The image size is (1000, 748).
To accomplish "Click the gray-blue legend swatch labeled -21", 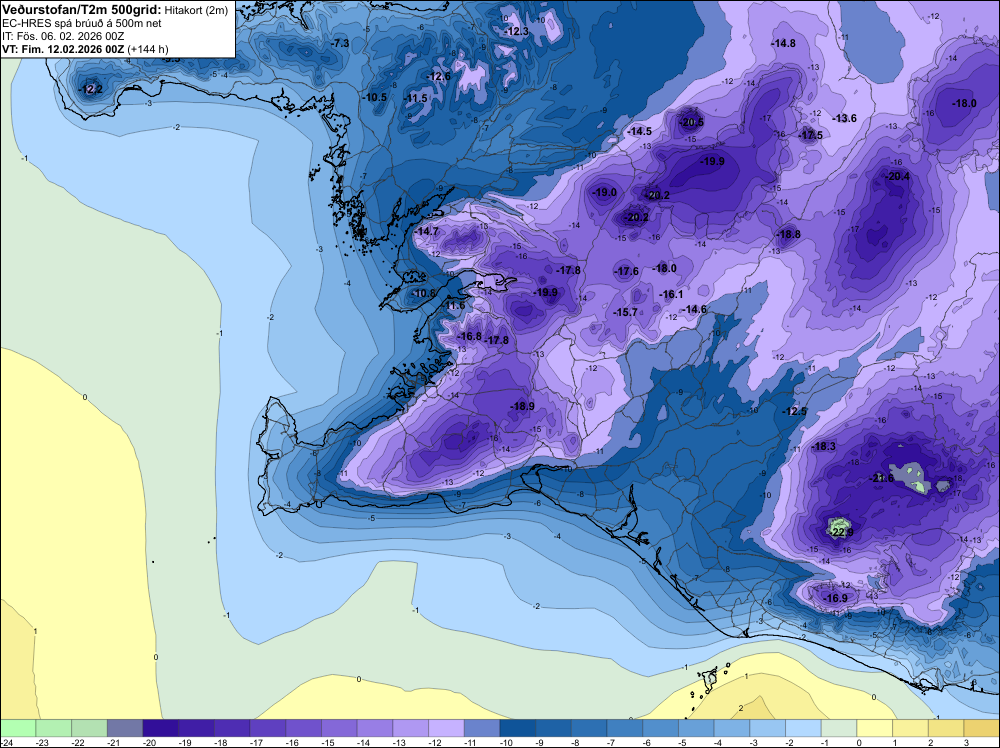I will click(125, 728).
